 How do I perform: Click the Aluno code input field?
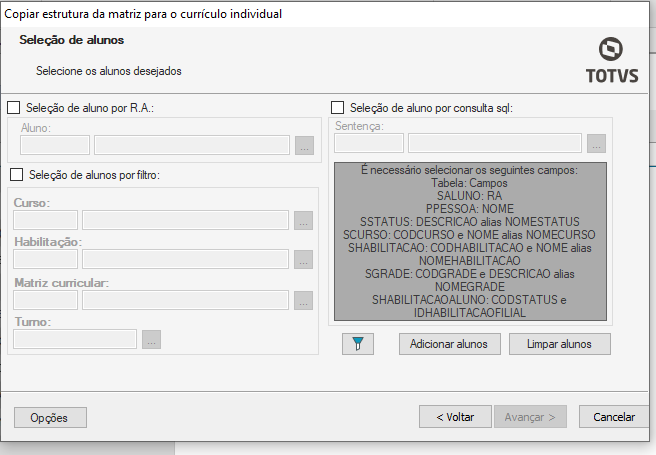point(55,145)
